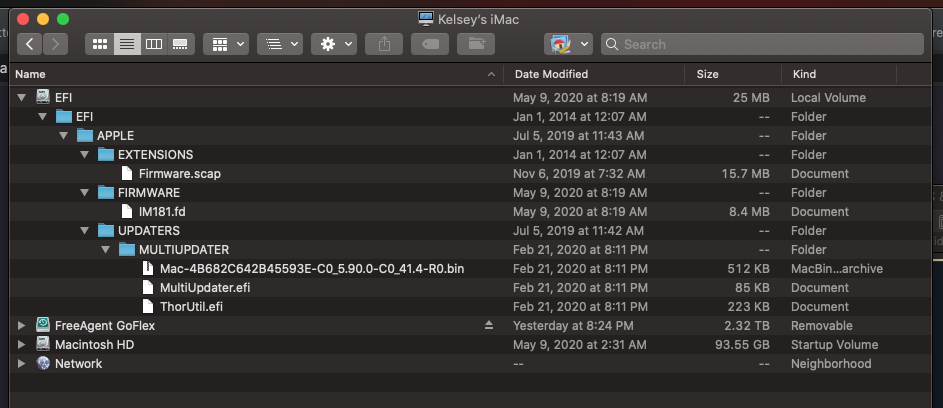Expand the FreeAgent GoFlex drive
This screenshot has width=943, height=408.
point(22,326)
